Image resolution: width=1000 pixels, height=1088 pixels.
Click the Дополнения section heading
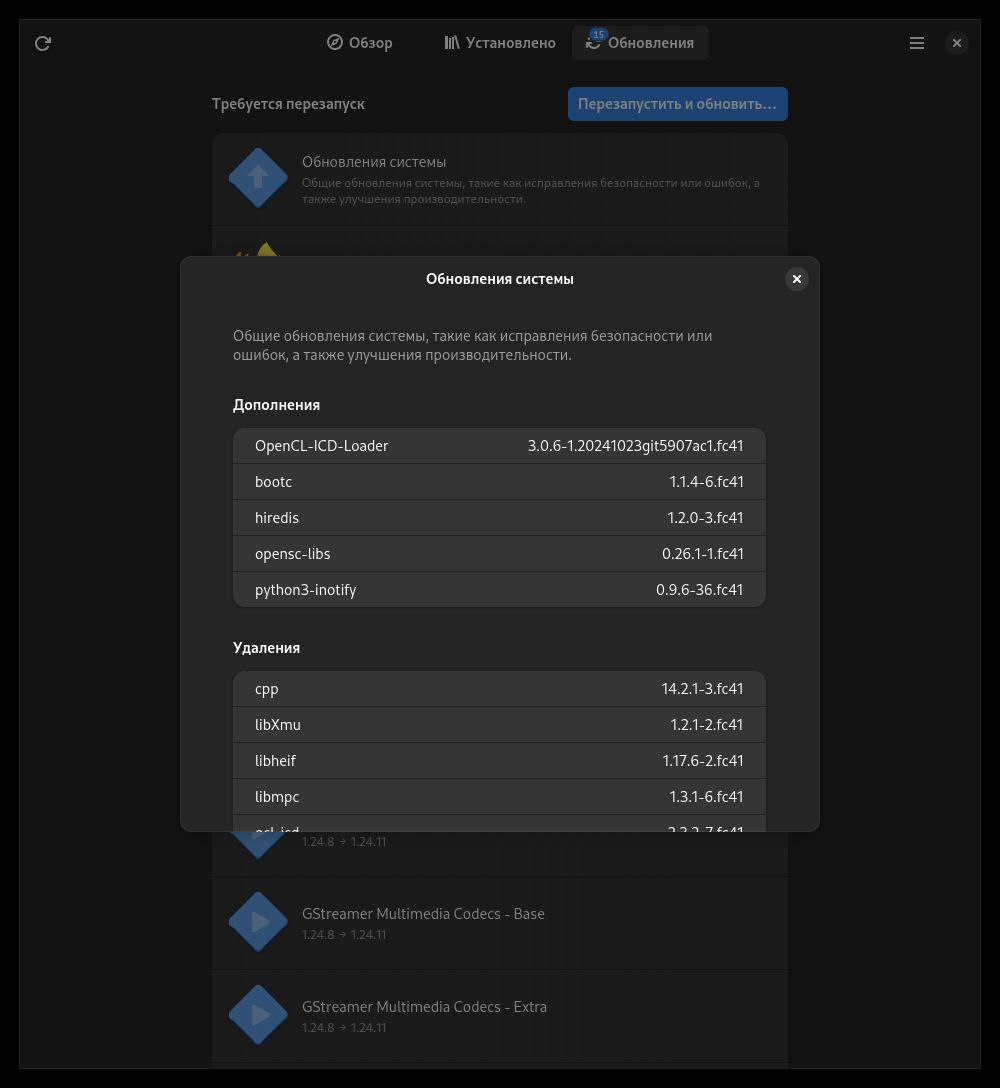[276, 405]
